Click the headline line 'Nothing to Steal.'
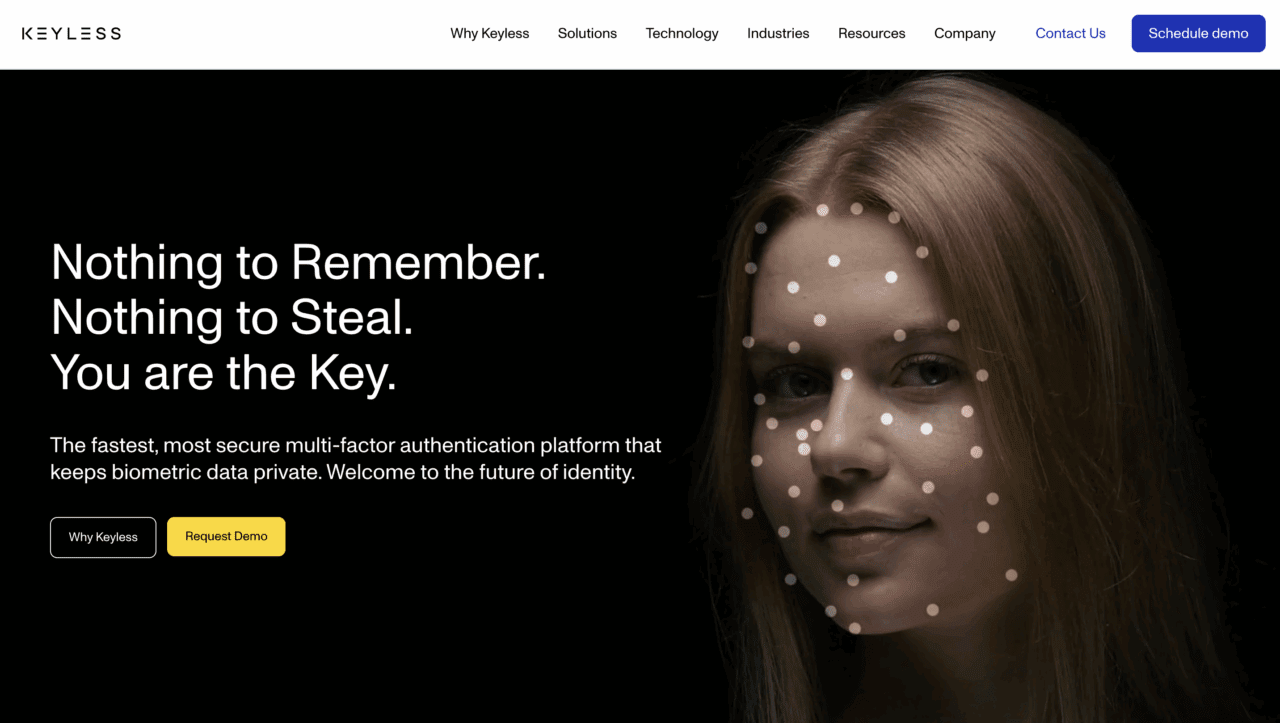Viewport: 1280px width, 723px height. 232,318
